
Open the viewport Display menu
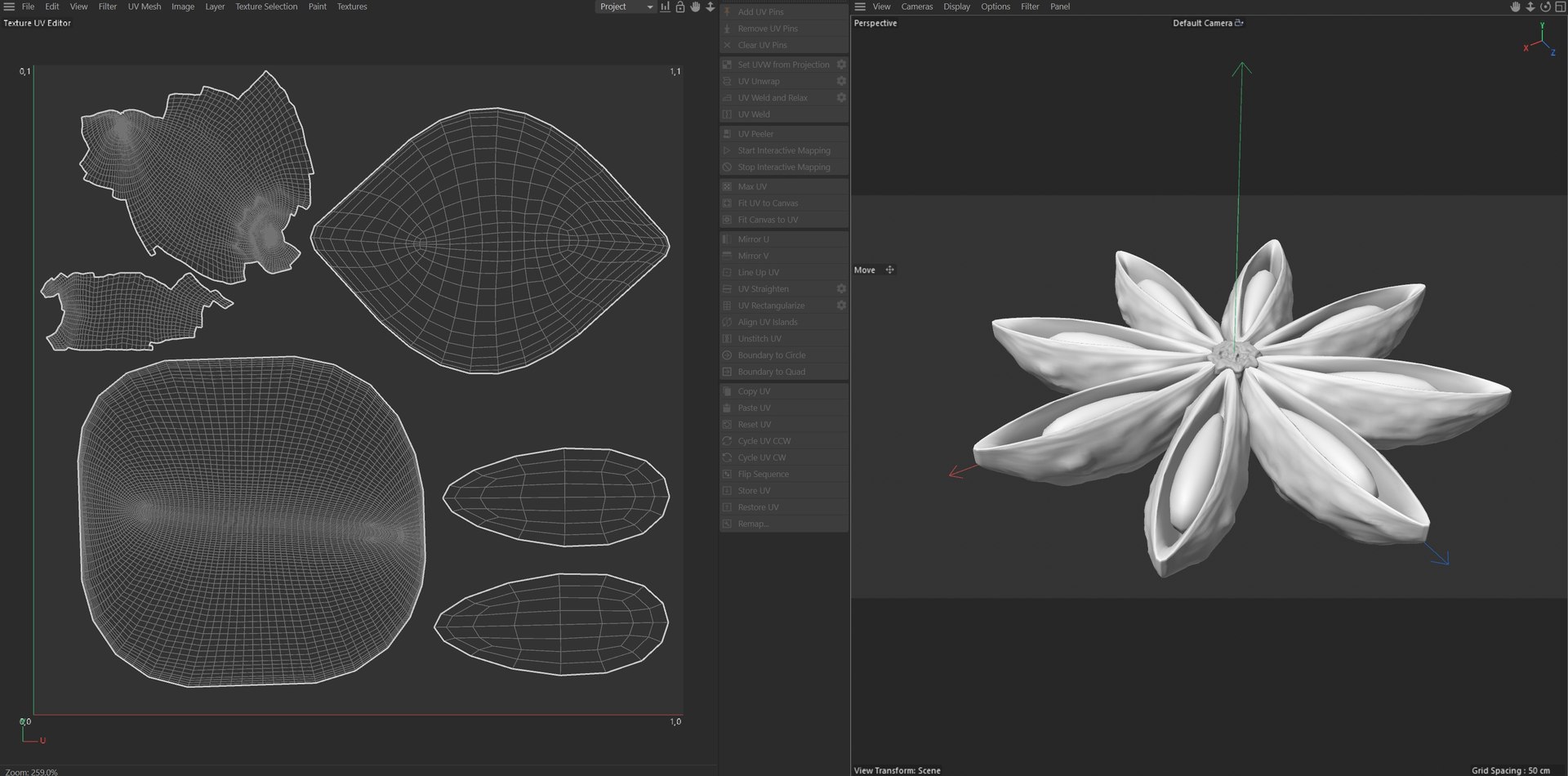[x=956, y=7]
